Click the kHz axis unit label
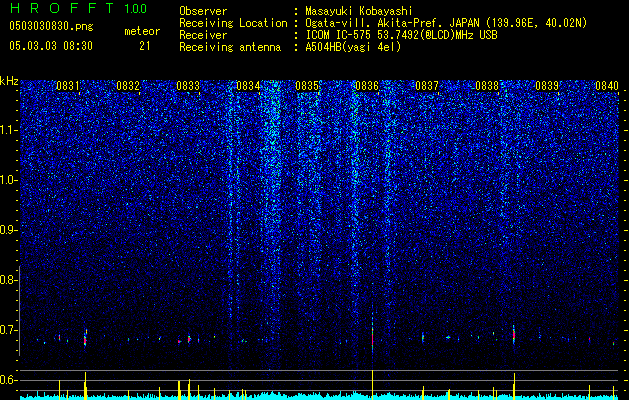 pyautogui.click(x=9, y=81)
